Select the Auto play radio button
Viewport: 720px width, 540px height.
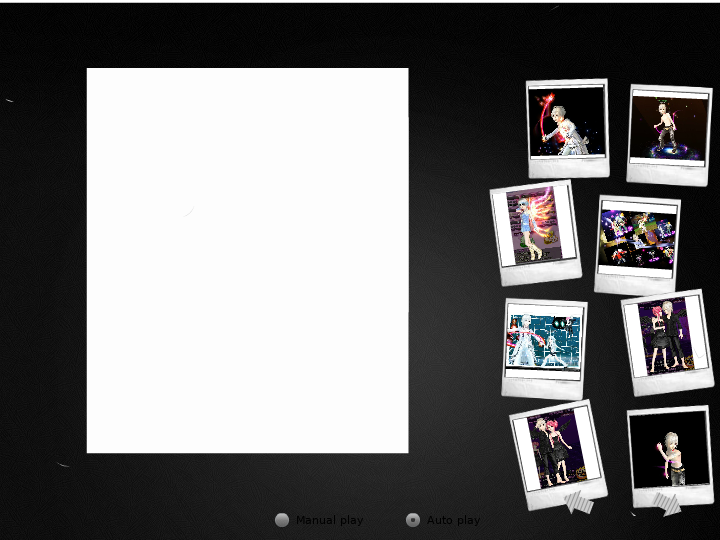click(413, 520)
